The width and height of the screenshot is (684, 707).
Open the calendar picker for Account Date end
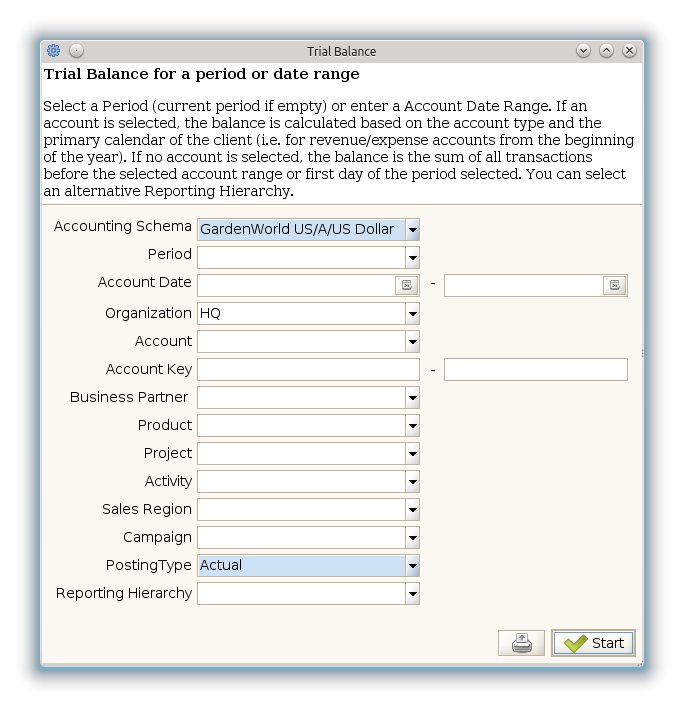coord(615,285)
